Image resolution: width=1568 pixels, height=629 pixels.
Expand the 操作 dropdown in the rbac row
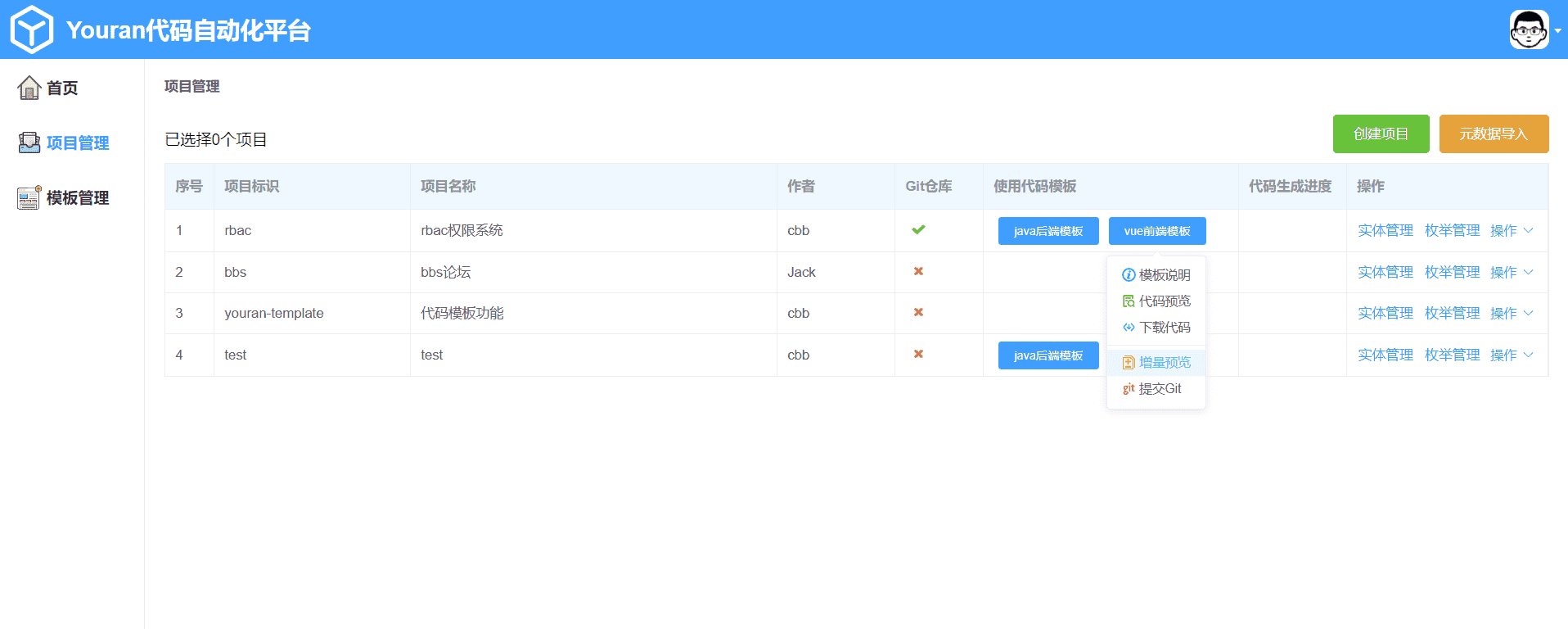pyautogui.click(x=1512, y=231)
